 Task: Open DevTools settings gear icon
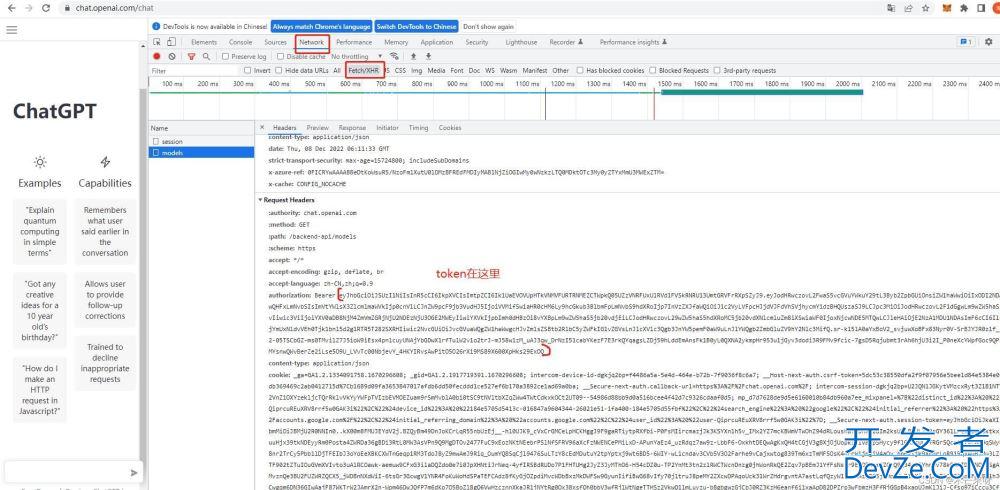point(989,42)
